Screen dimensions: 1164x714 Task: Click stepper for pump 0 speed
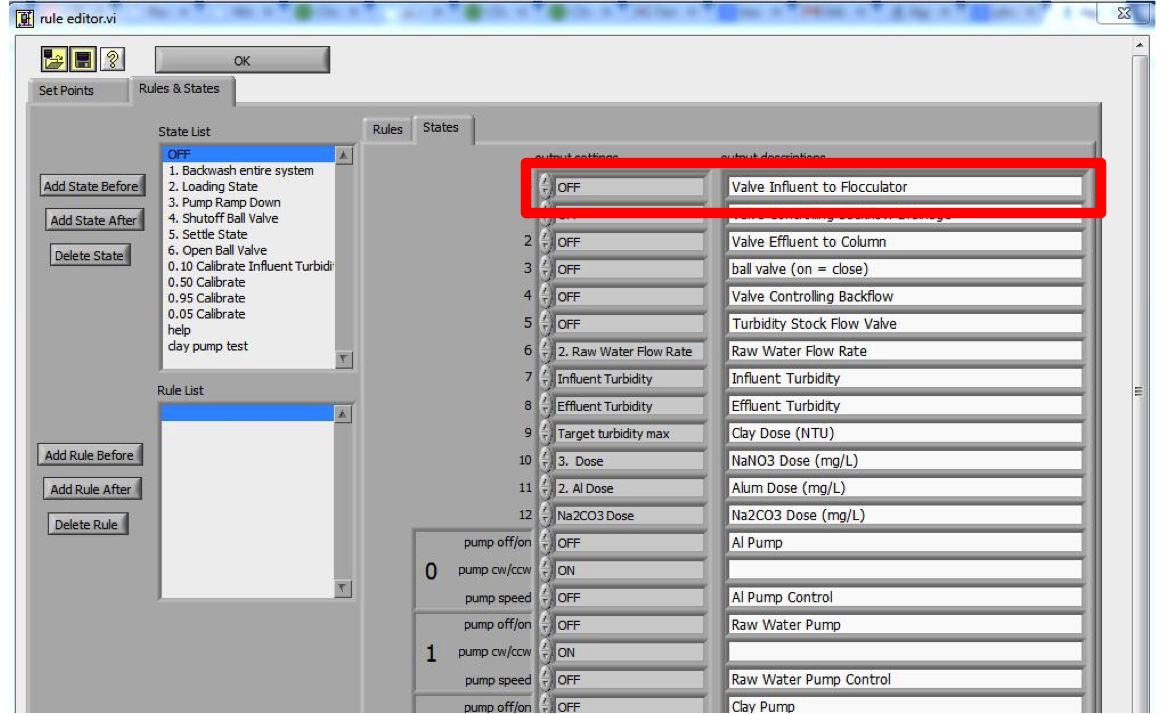coord(546,598)
